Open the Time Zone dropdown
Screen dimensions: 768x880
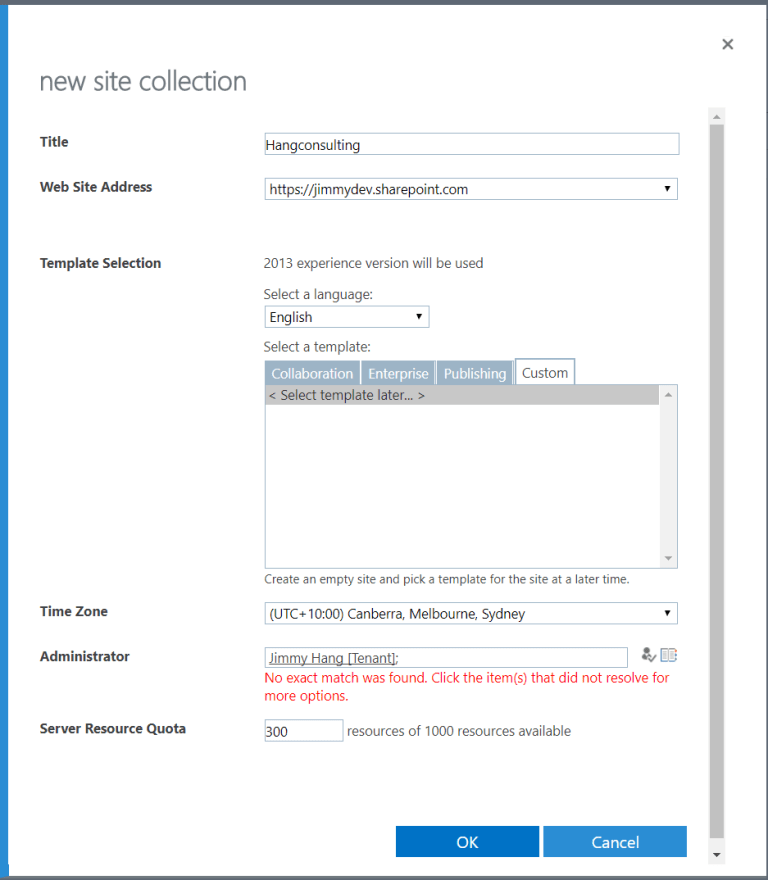[x=669, y=613]
